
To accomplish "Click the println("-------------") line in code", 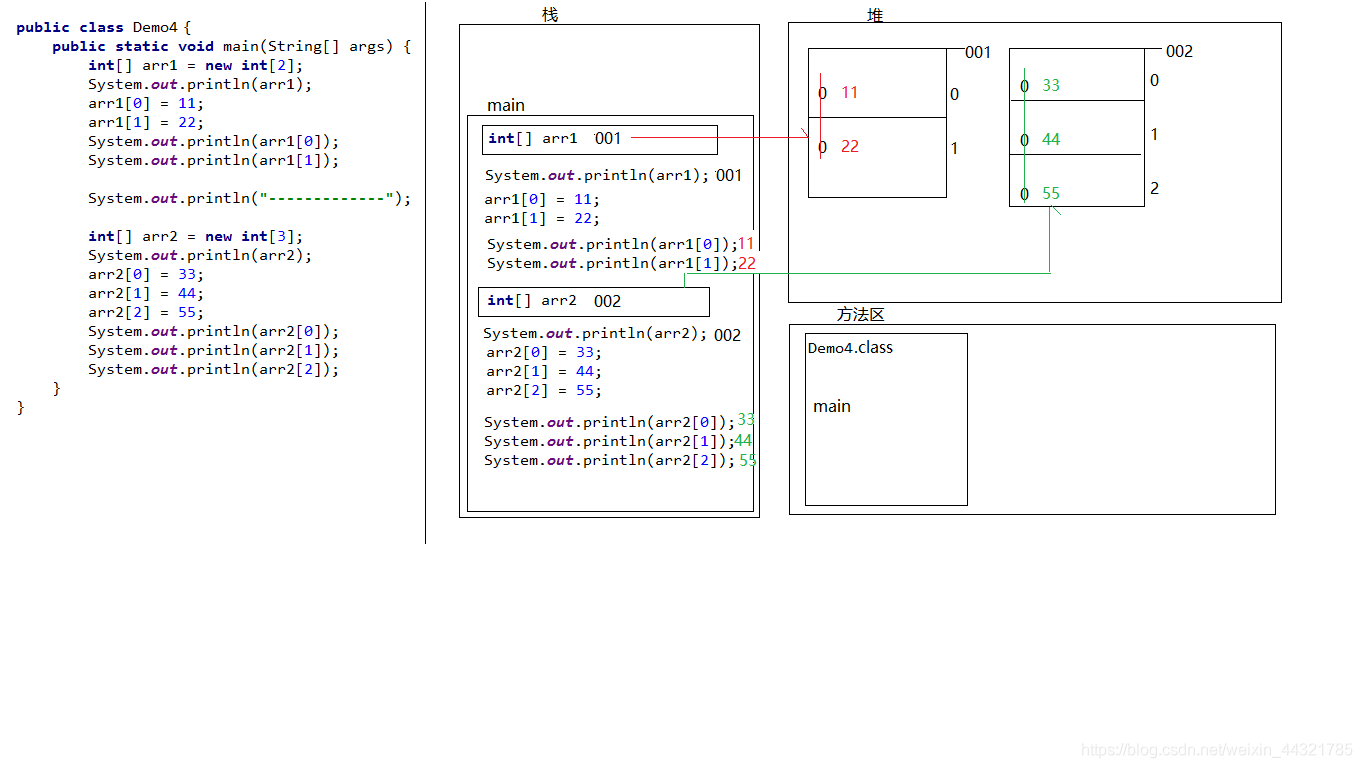I will pyautogui.click(x=249, y=198).
